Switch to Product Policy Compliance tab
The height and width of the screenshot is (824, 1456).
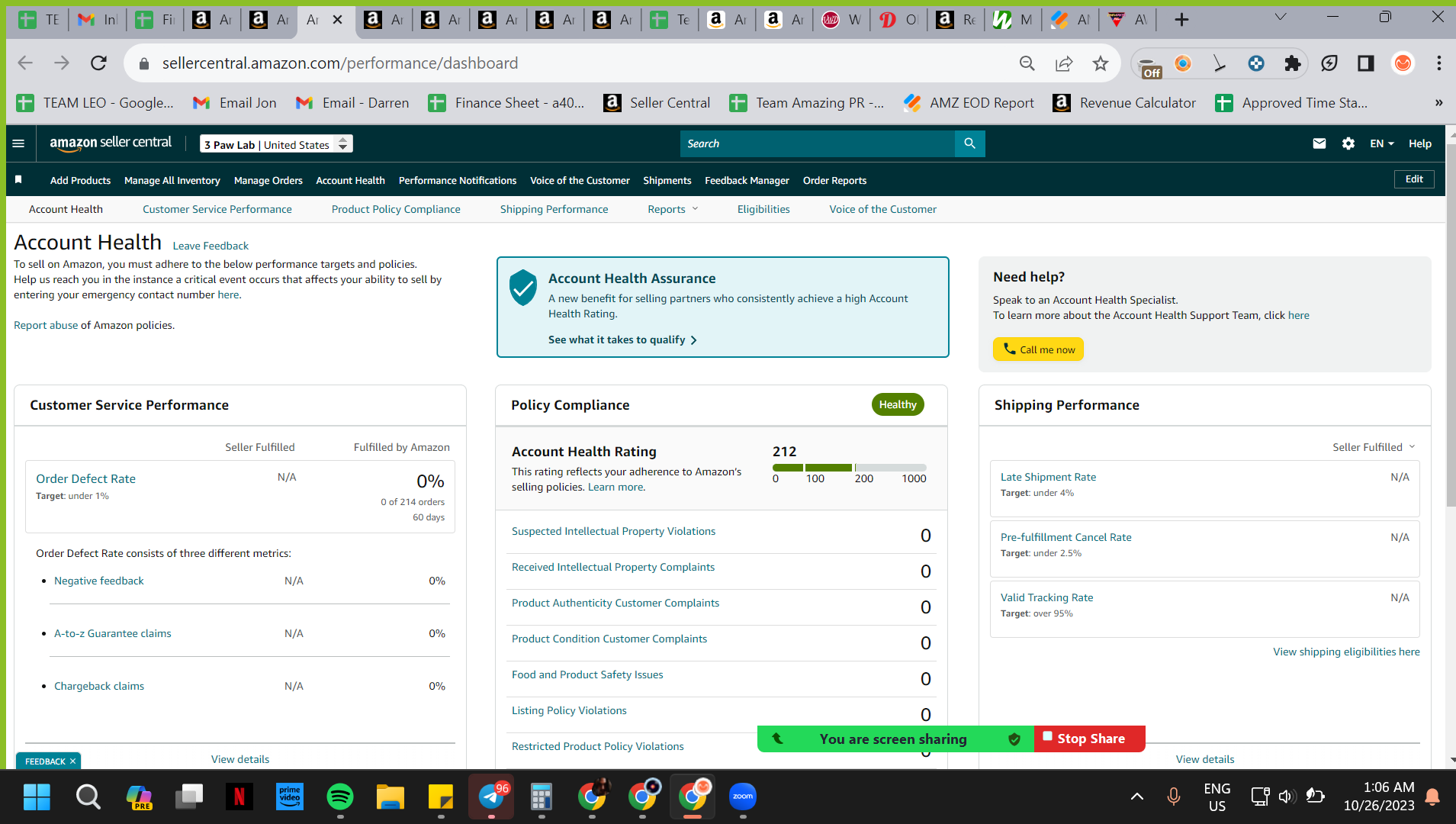(396, 209)
